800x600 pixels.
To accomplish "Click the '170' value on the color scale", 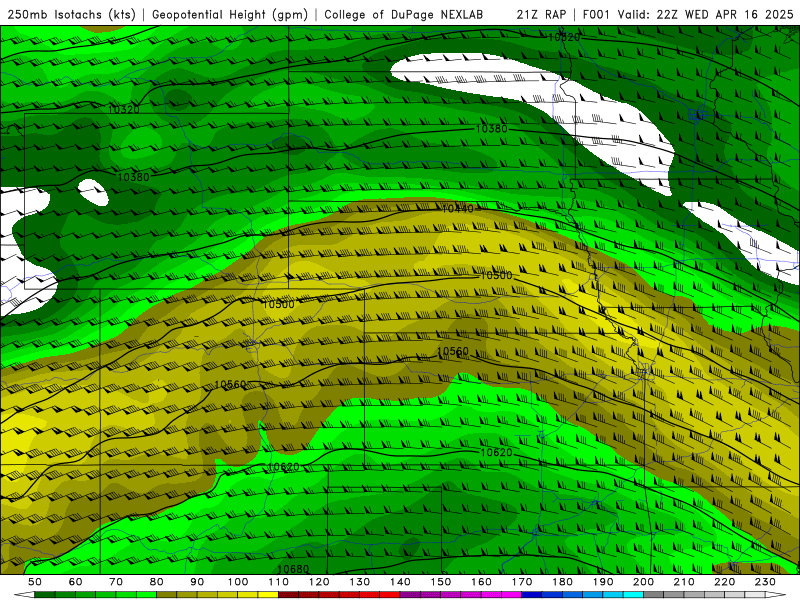I will pos(522,582).
